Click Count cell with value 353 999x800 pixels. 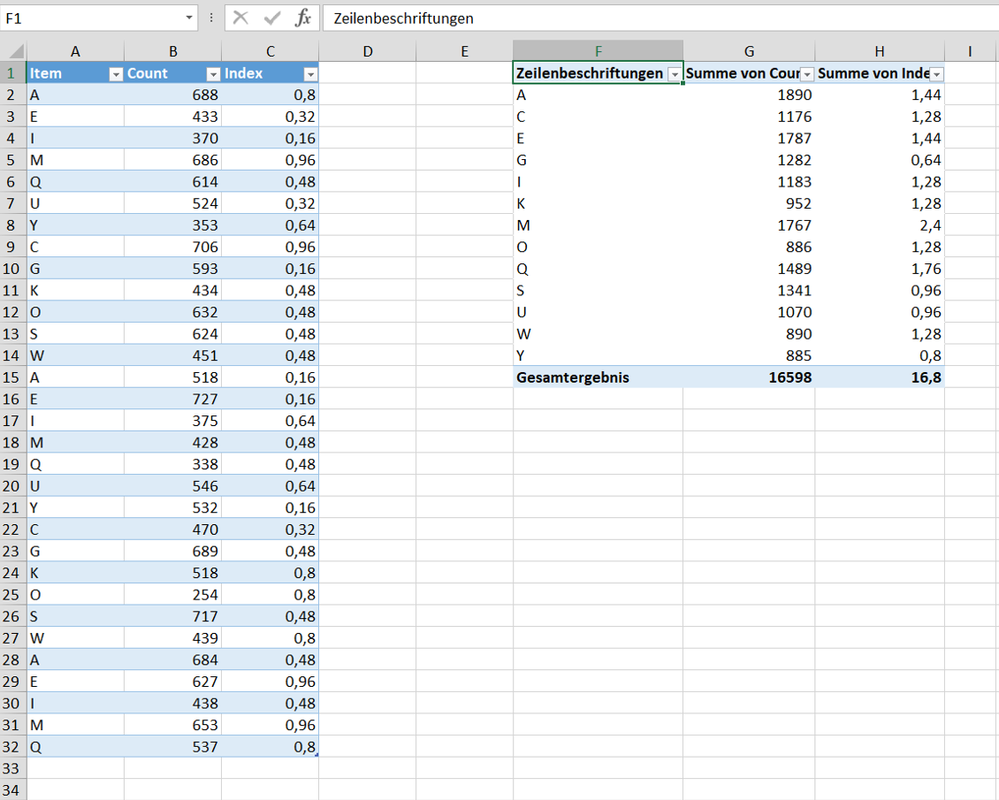click(x=173, y=225)
